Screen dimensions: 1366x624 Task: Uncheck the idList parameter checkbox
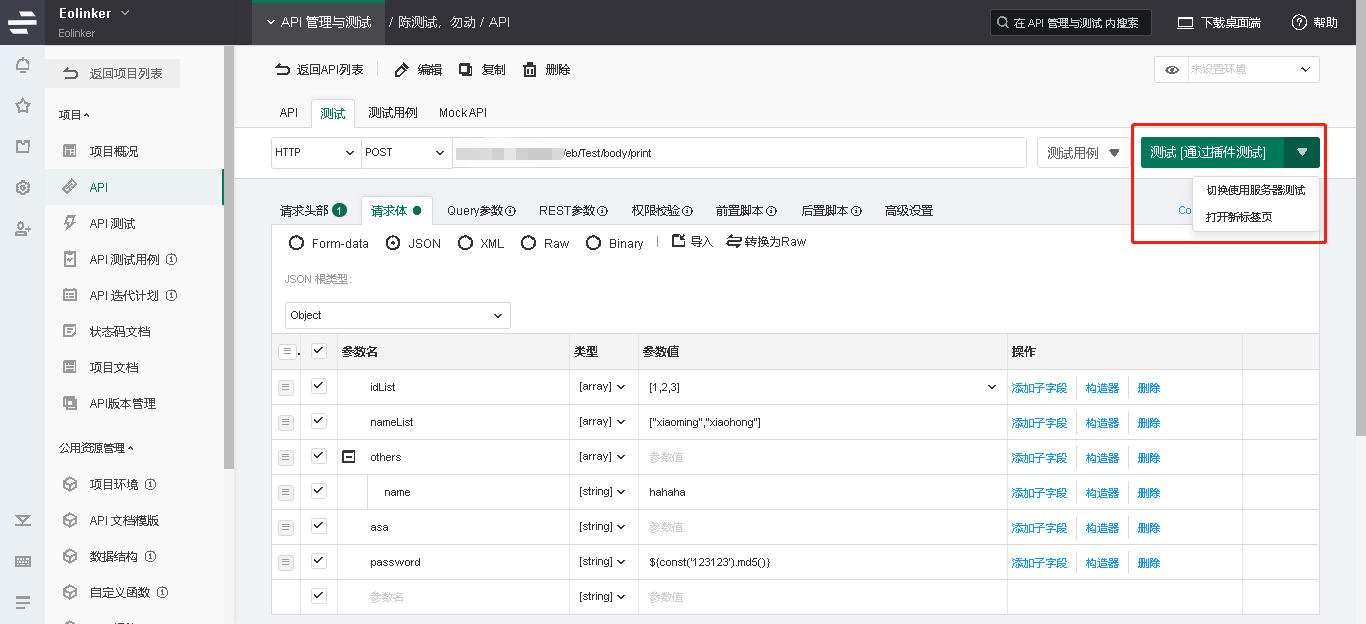pos(319,386)
